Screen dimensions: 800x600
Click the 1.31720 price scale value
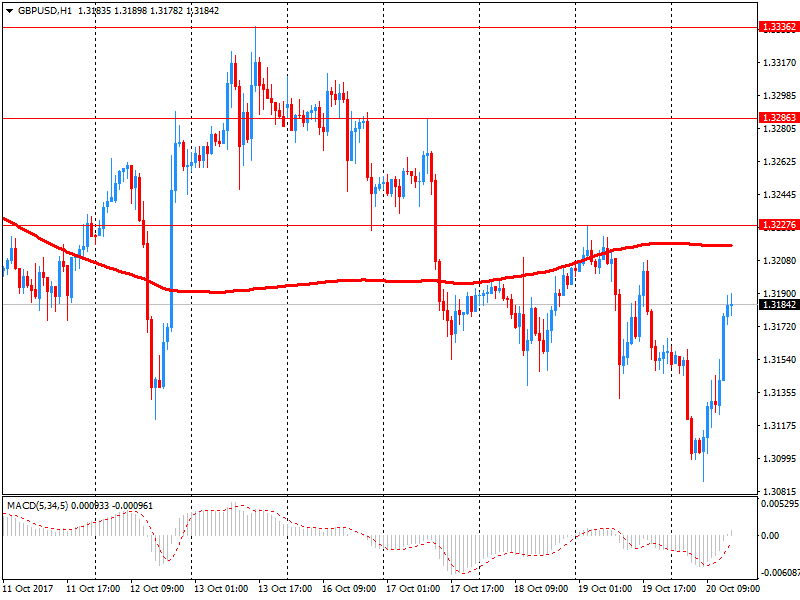tap(779, 327)
